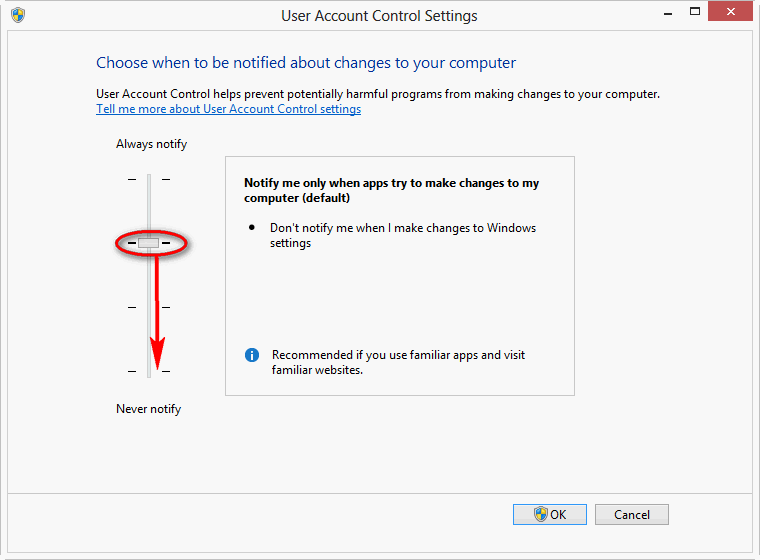The image size is (760, 560).
Task: Click the Cancel button
Action: 632,514
